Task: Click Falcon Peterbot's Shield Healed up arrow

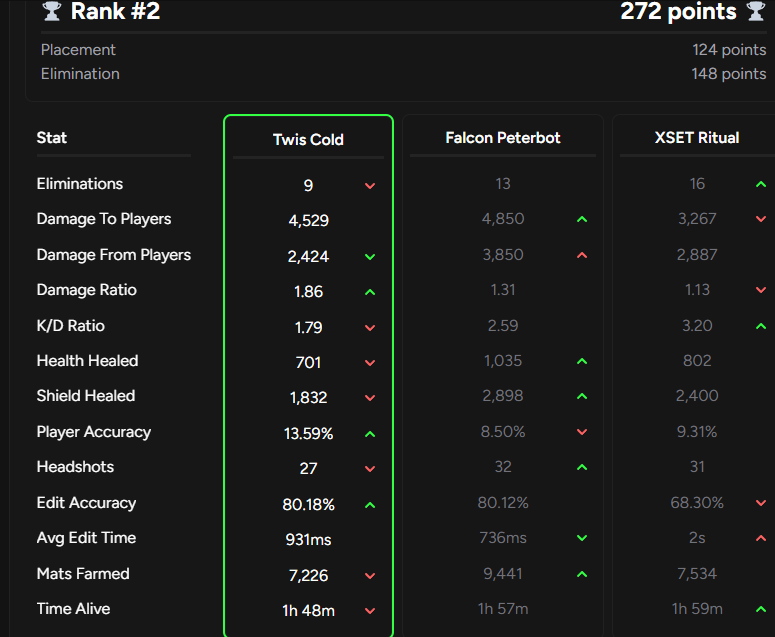Action: click(x=582, y=396)
